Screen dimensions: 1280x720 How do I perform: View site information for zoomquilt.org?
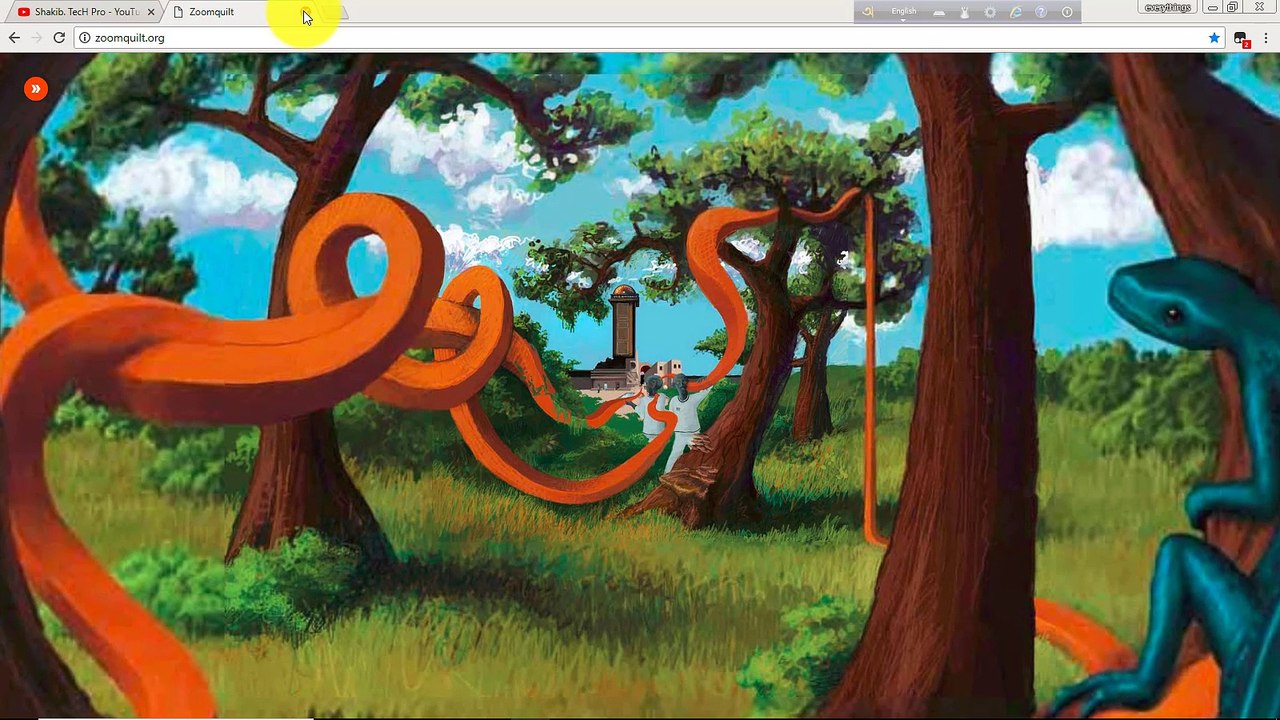(85, 38)
